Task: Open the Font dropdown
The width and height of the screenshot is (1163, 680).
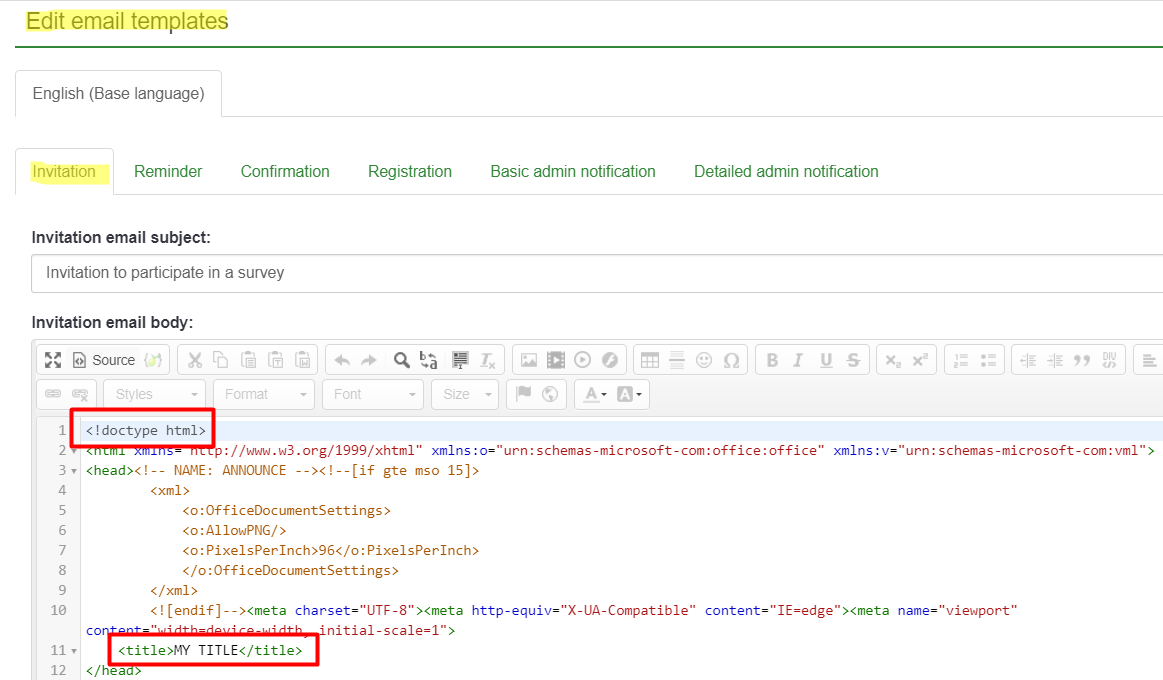Action: (x=373, y=394)
